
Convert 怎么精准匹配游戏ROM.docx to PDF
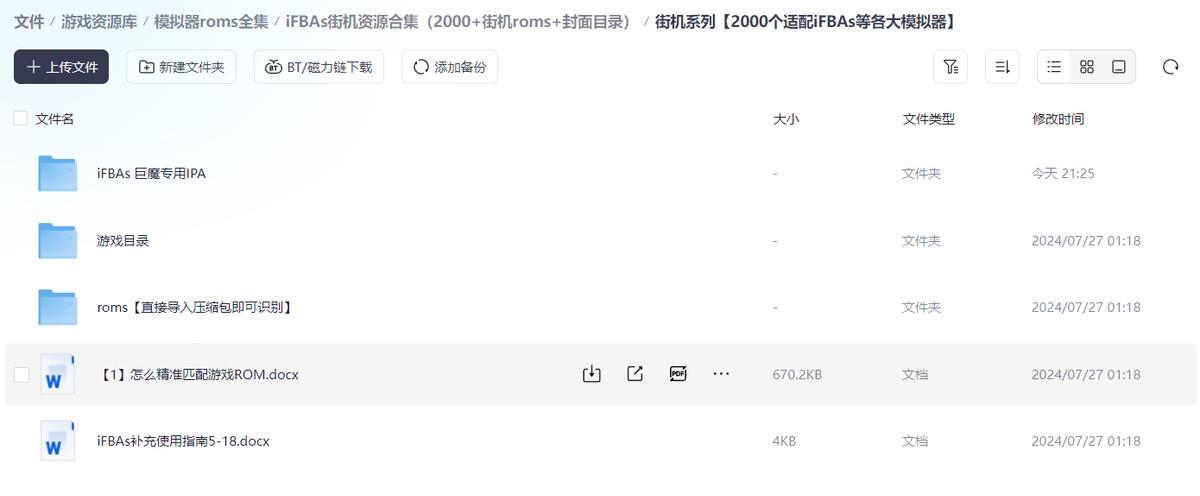click(x=678, y=374)
